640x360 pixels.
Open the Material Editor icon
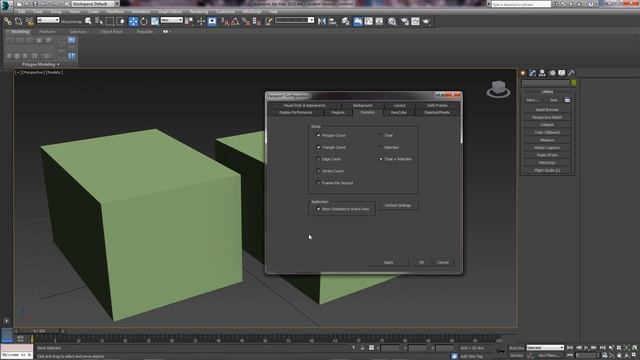(393, 21)
